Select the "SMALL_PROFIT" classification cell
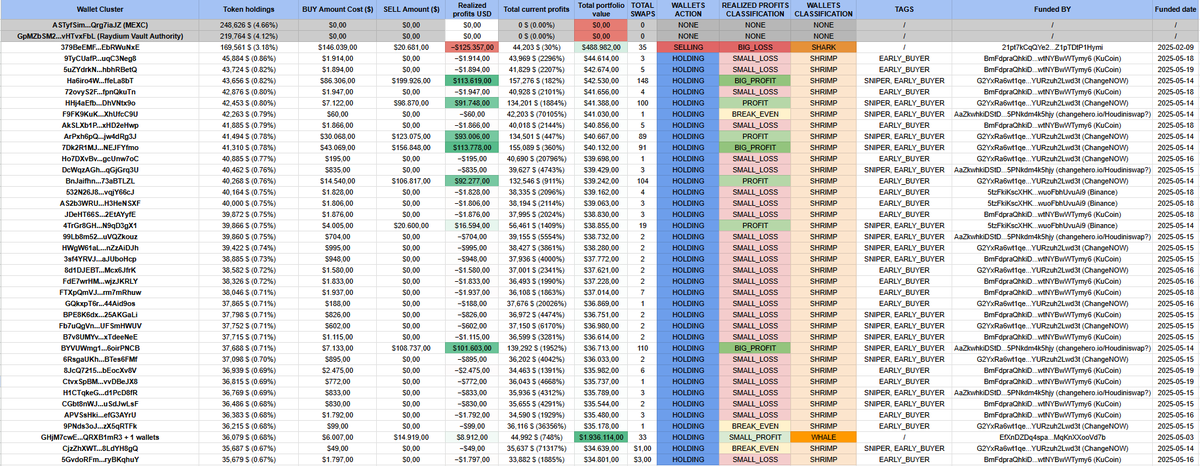 pos(757,437)
